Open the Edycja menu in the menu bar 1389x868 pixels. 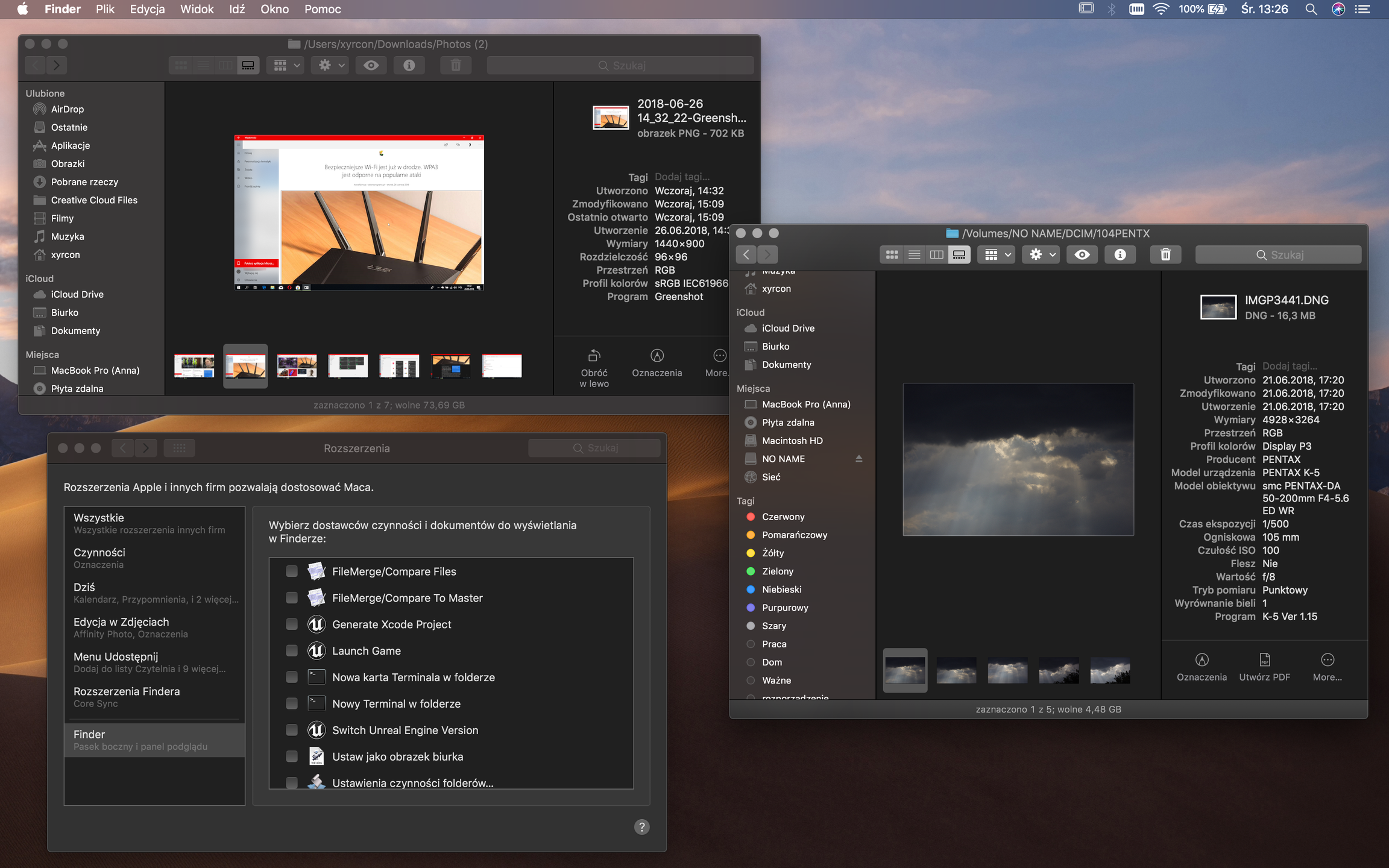click(147, 9)
